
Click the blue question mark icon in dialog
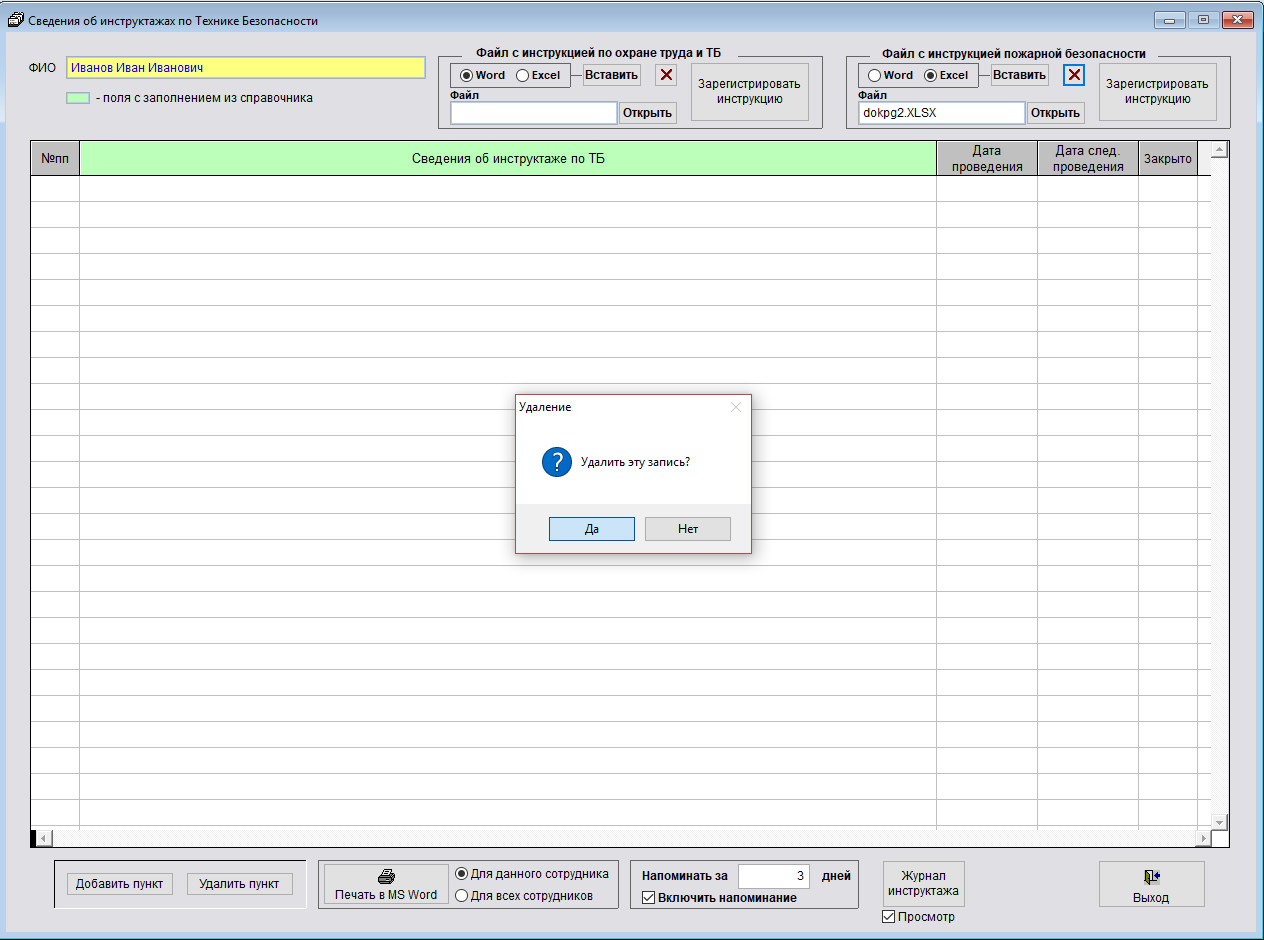(x=556, y=462)
